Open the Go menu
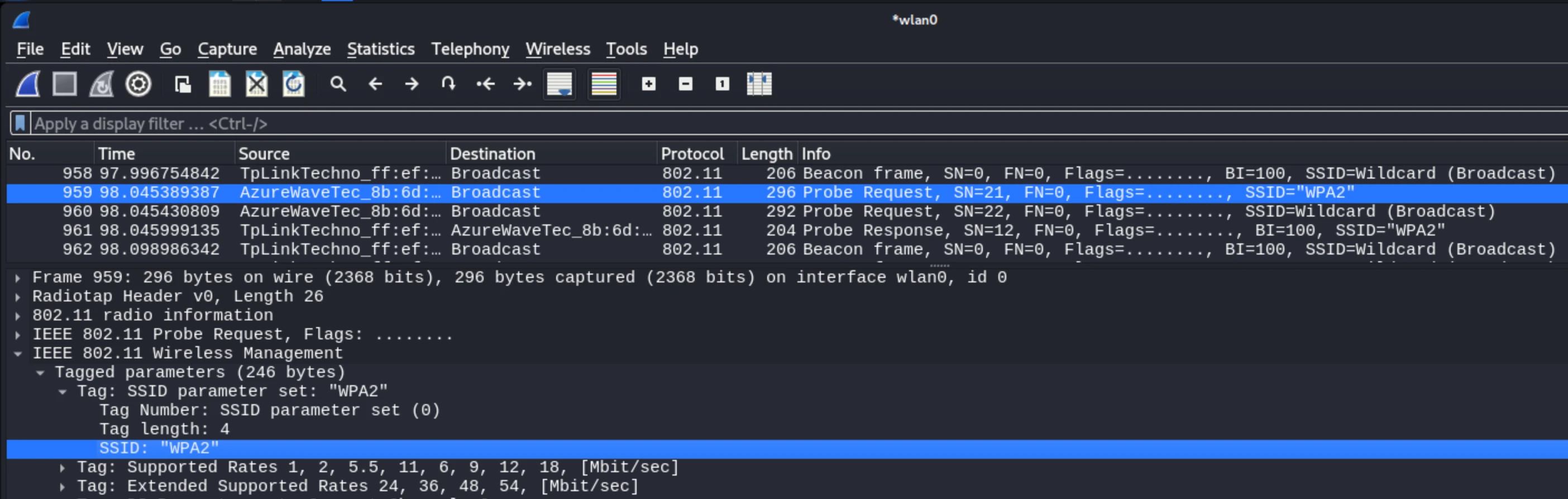Image resolution: width=1568 pixels, height=499 pixels. pyautogui.click(x=170, y=49)
